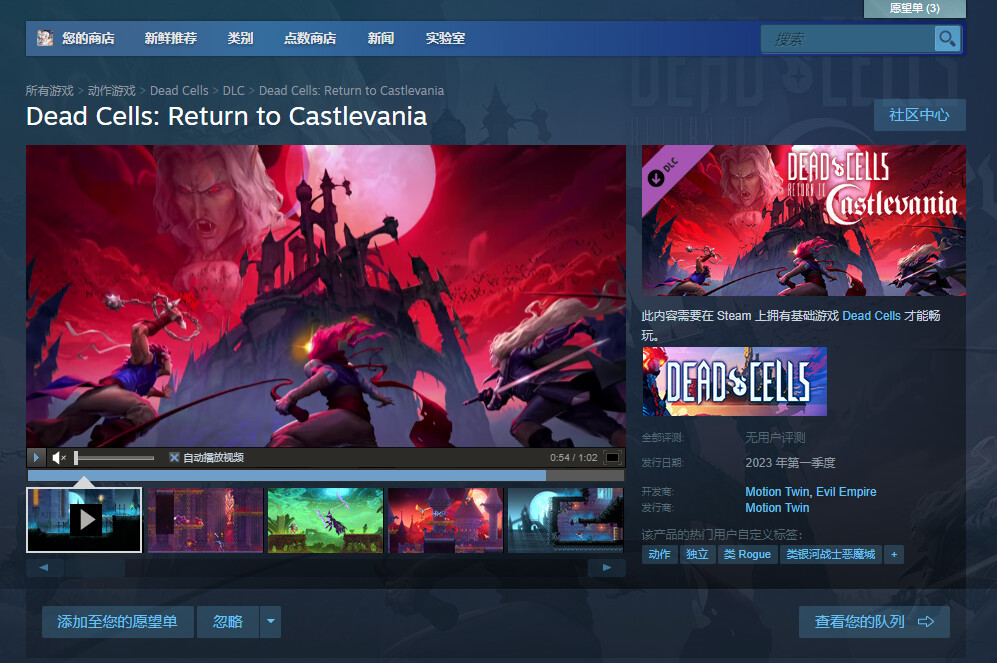Open the video in fullscreen mode
The image size is (997, 663).
pos(612,457)
